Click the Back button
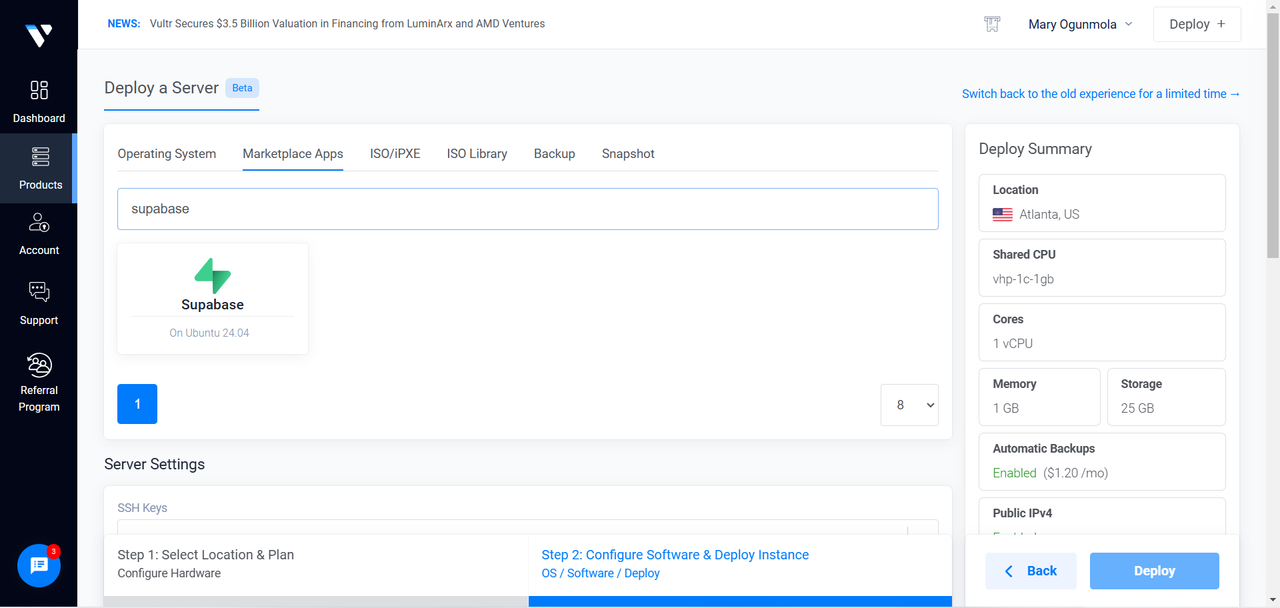Viewport: 1280px width, 608px height. (1031, 571)
